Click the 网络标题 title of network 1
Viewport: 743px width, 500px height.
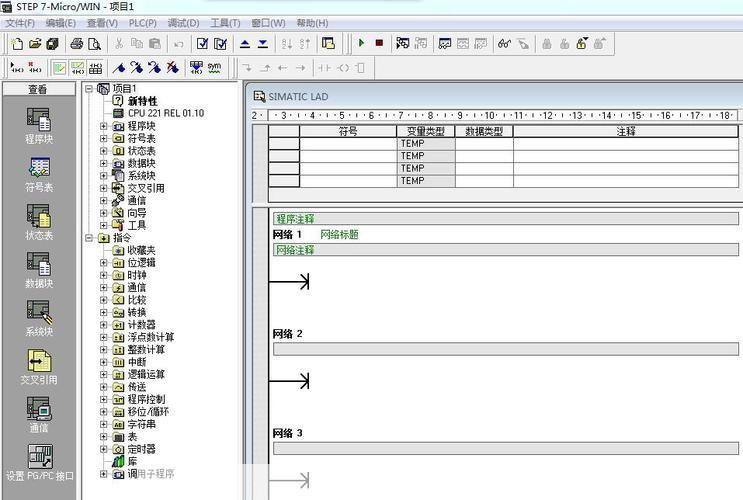[x=339, y=235]
